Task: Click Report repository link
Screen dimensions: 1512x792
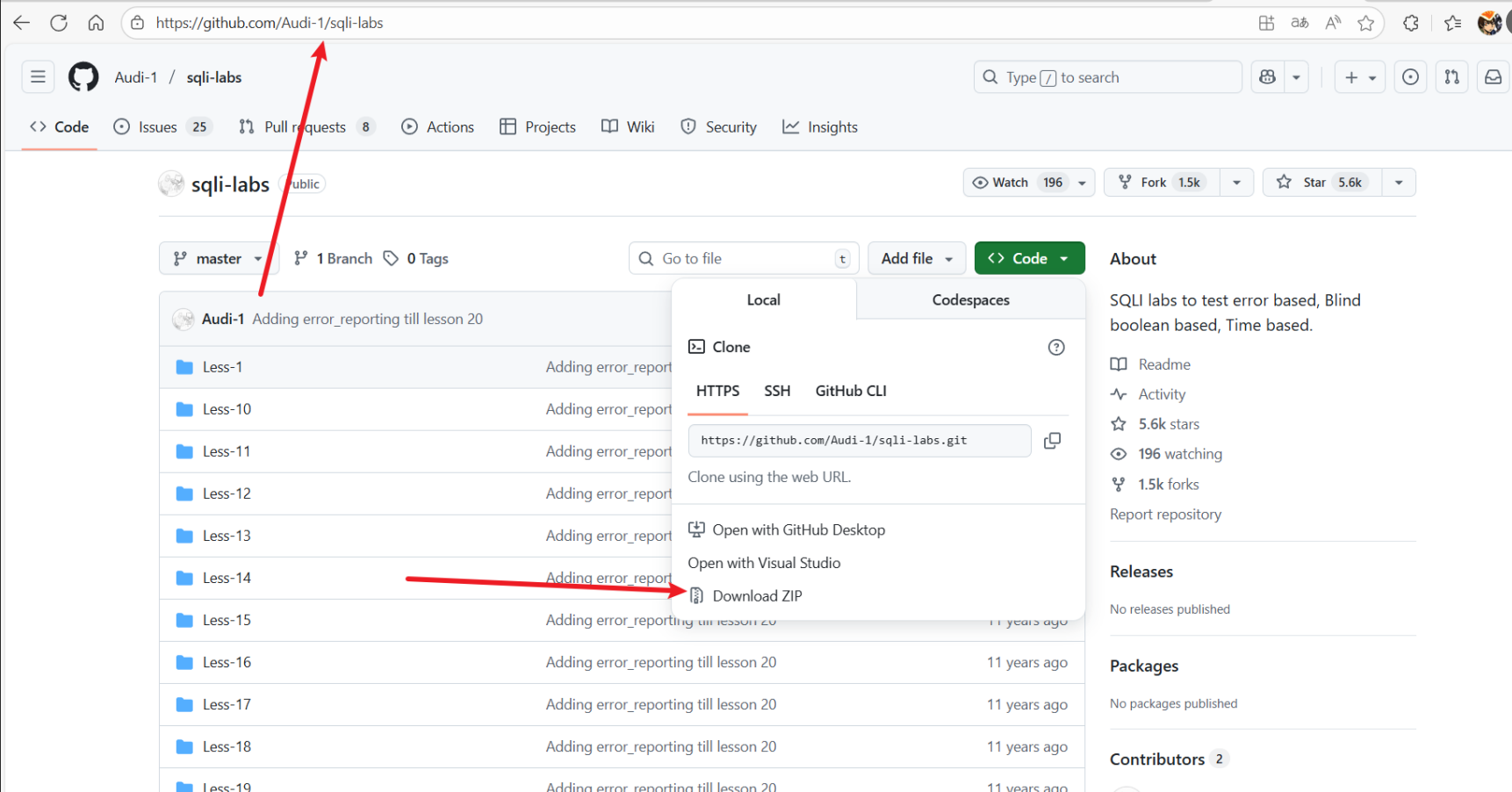Action: pyautogui.click(x=1165, y=515)
